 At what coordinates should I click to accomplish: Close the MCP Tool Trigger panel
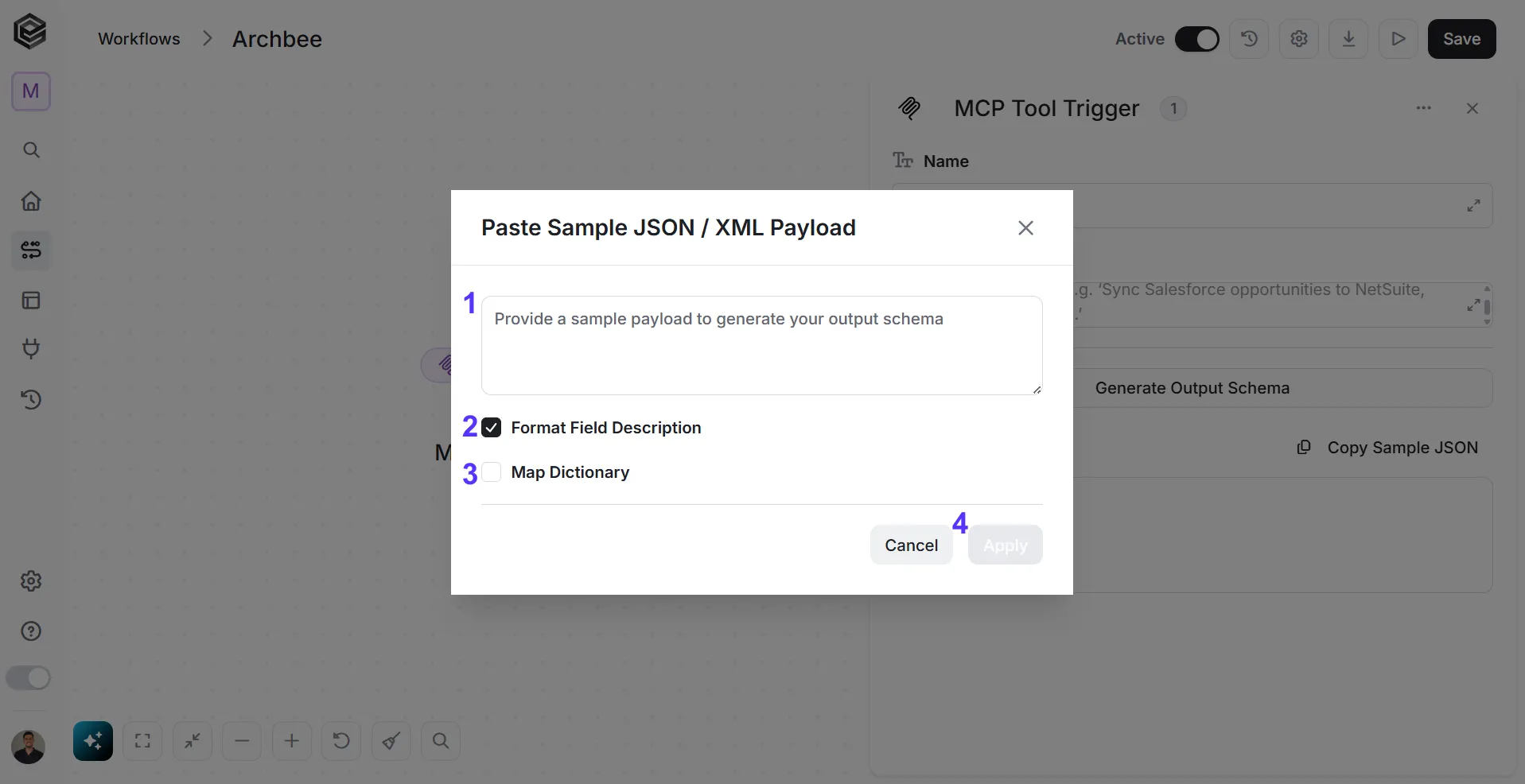1472,108
